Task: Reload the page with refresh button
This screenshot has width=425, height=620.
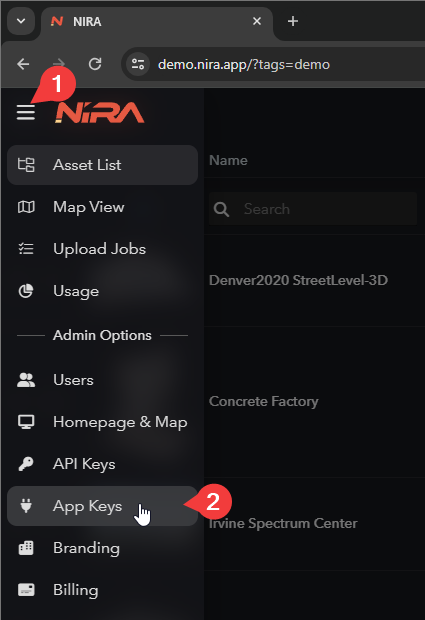Action: (x=95, y=64)
